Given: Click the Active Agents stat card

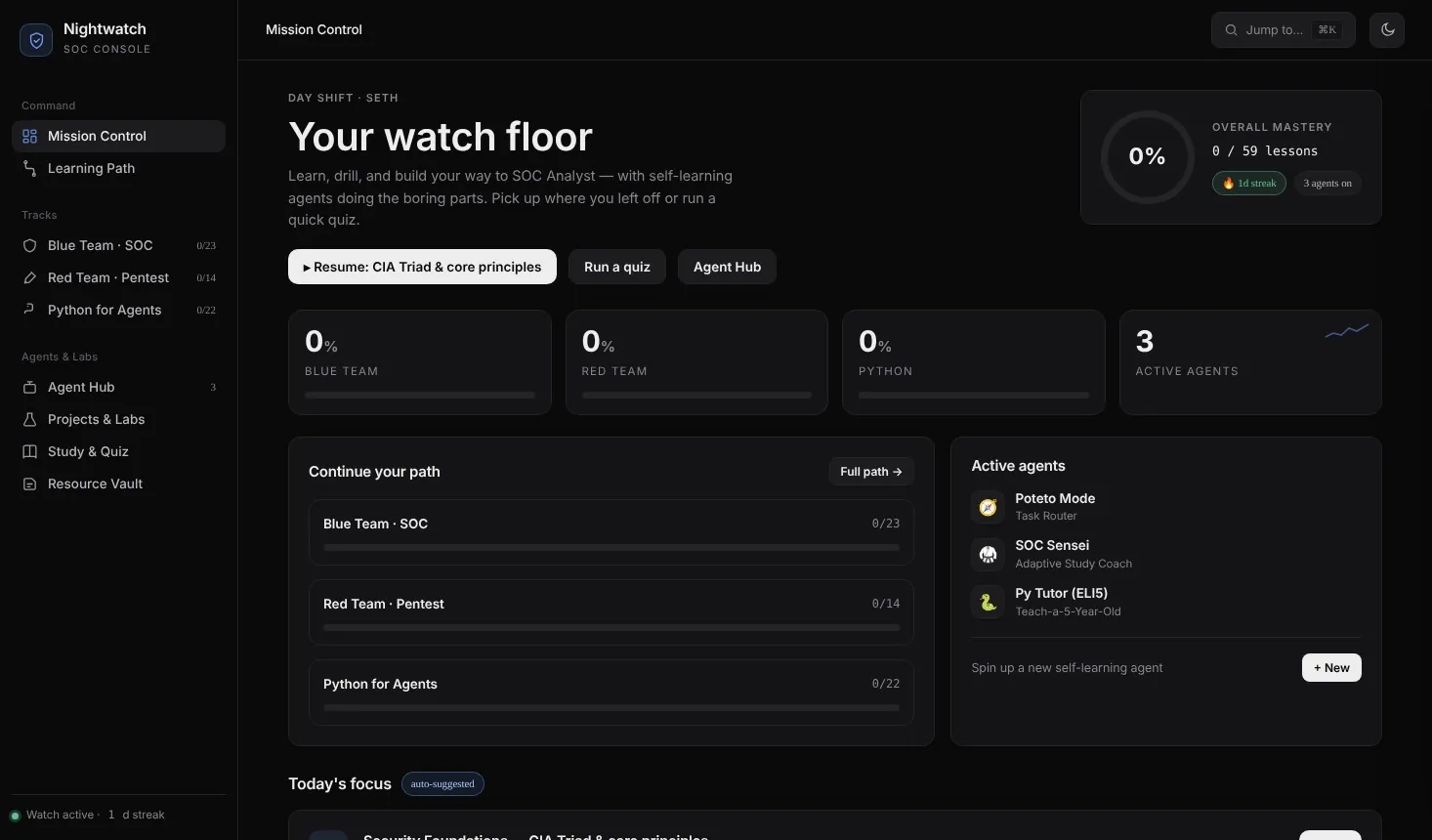Looking at the screenshot, I should [1250, 362].
